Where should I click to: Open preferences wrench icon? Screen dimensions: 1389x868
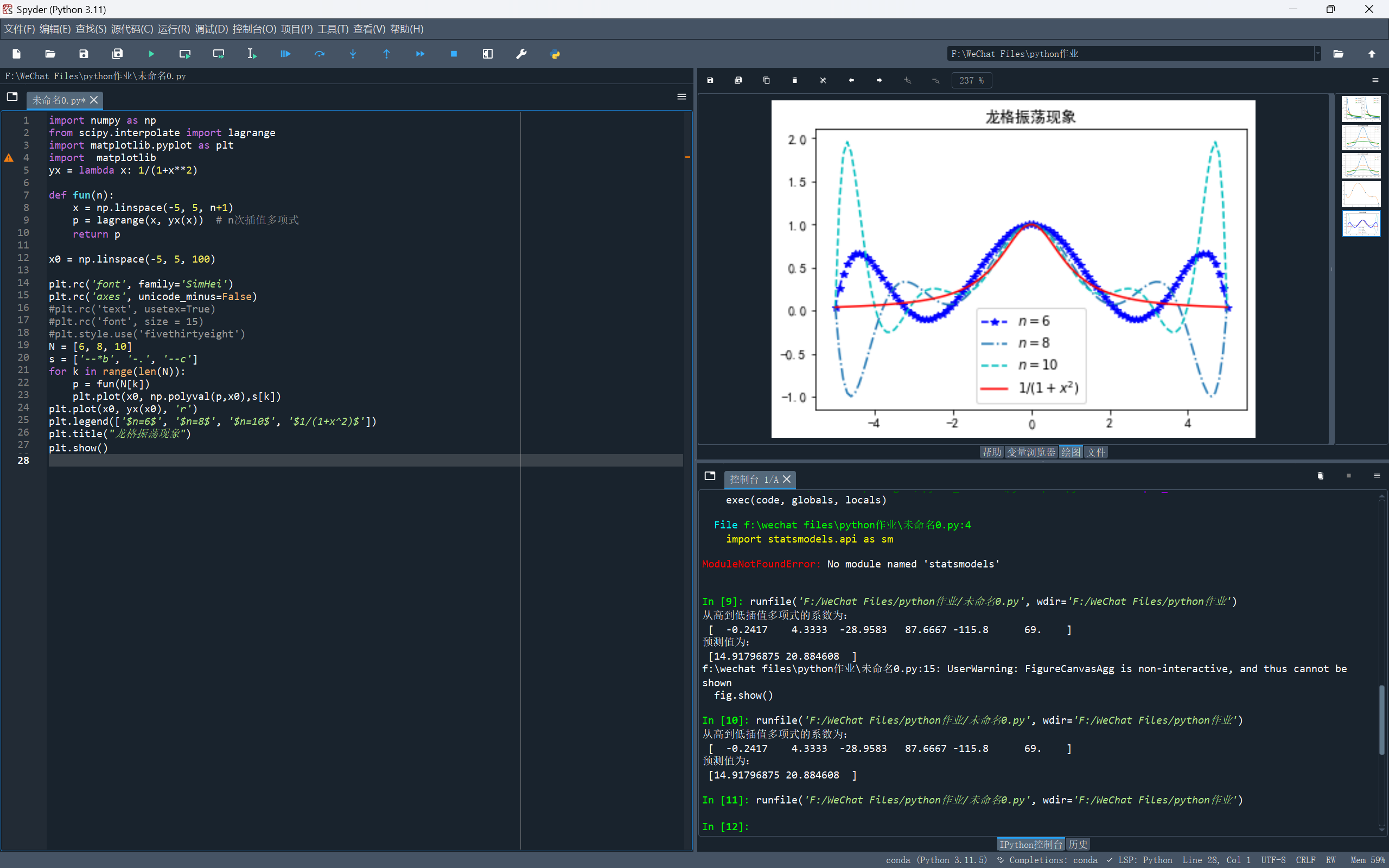coord(521,53)
